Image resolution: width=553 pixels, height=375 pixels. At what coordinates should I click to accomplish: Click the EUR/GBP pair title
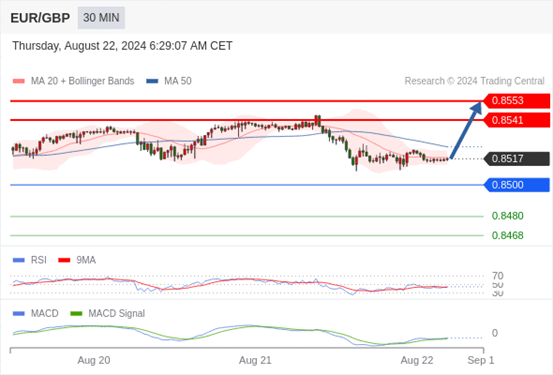pyautogui.click(x=40, y=18)
